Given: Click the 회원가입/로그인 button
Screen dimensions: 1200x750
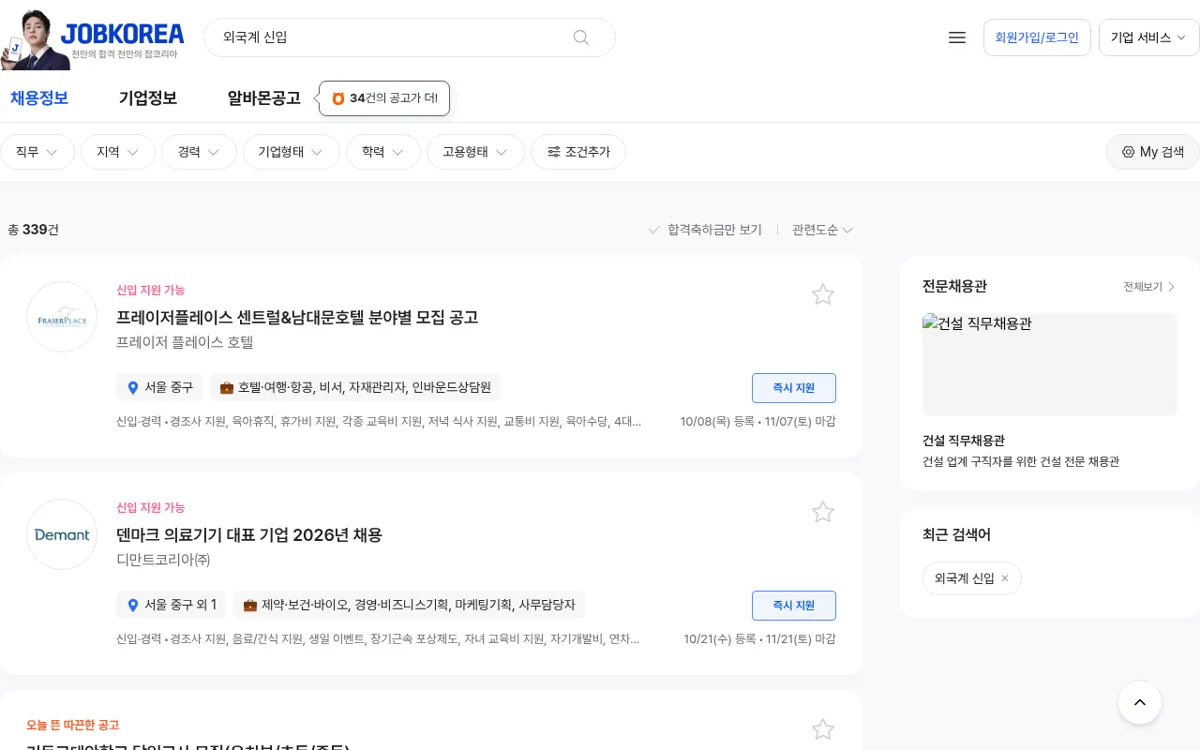Looking at the screenshot, I should tap(1037, 37).
